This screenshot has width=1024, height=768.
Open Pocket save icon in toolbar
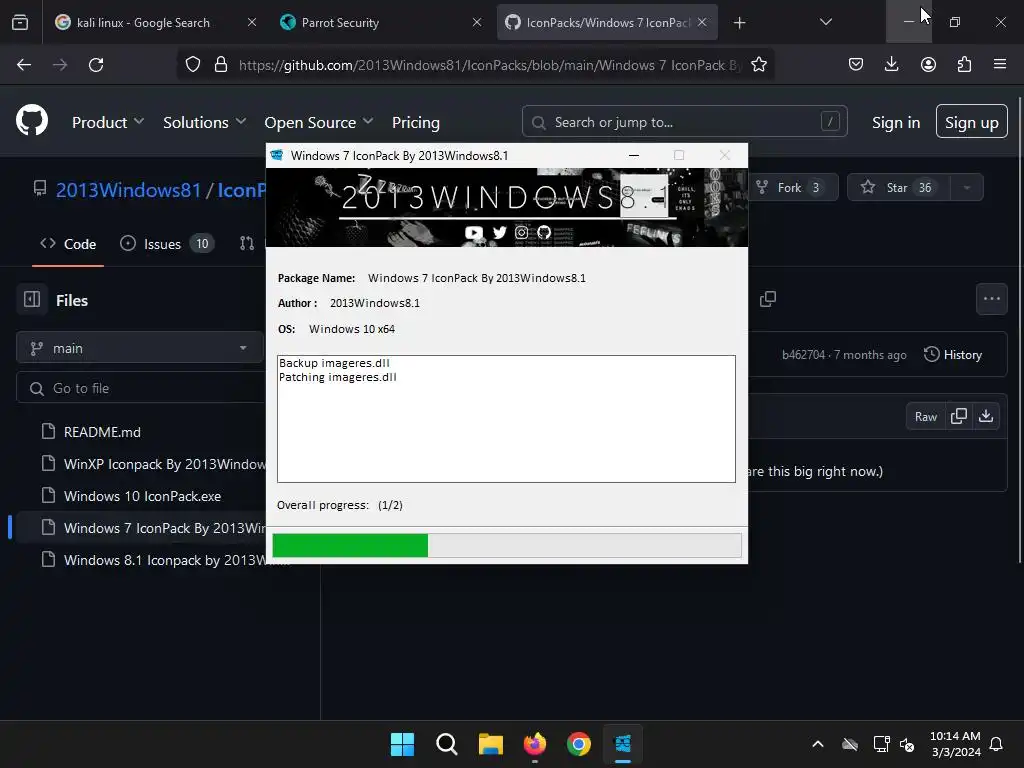(856, 64)
